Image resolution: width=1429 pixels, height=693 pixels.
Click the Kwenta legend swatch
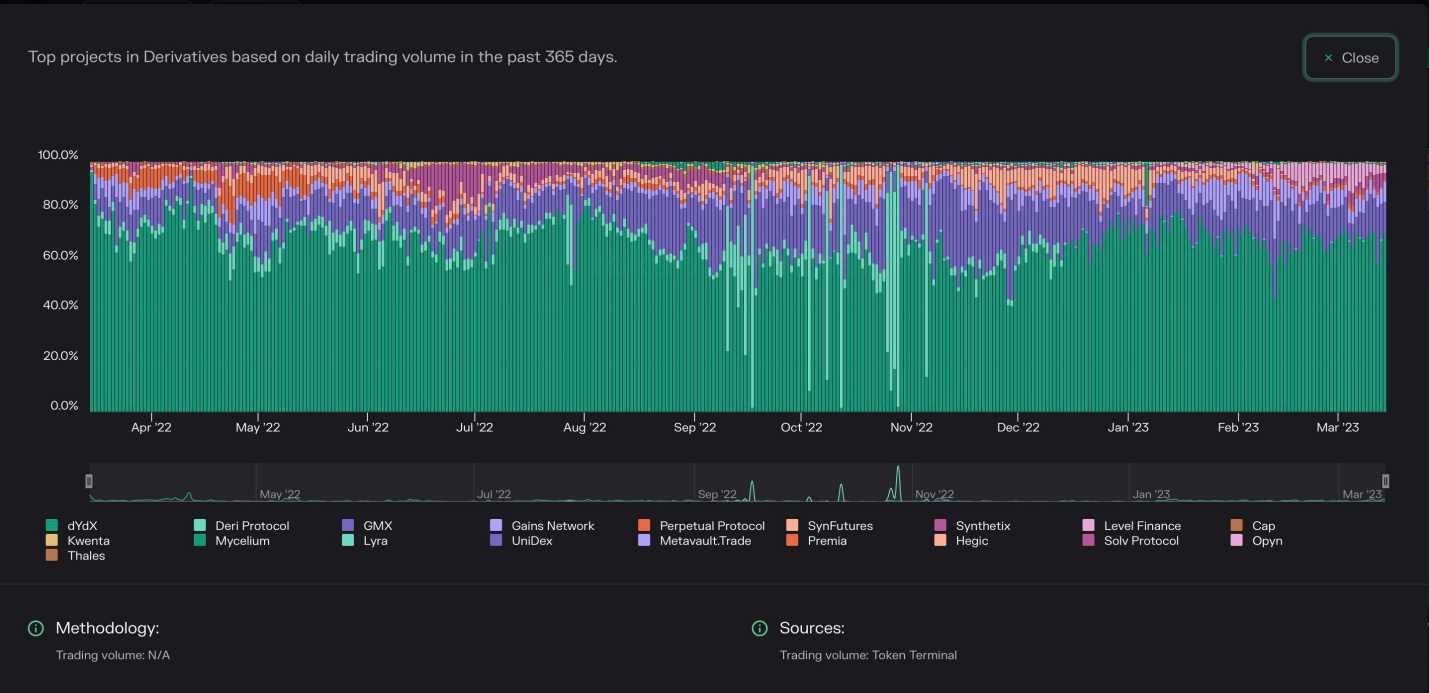52,541
